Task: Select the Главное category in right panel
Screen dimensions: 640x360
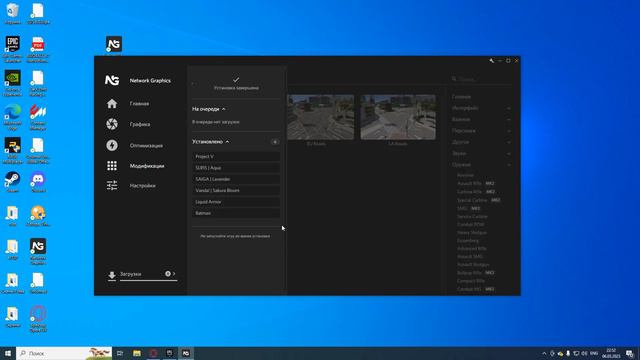Action: (461, 97)
